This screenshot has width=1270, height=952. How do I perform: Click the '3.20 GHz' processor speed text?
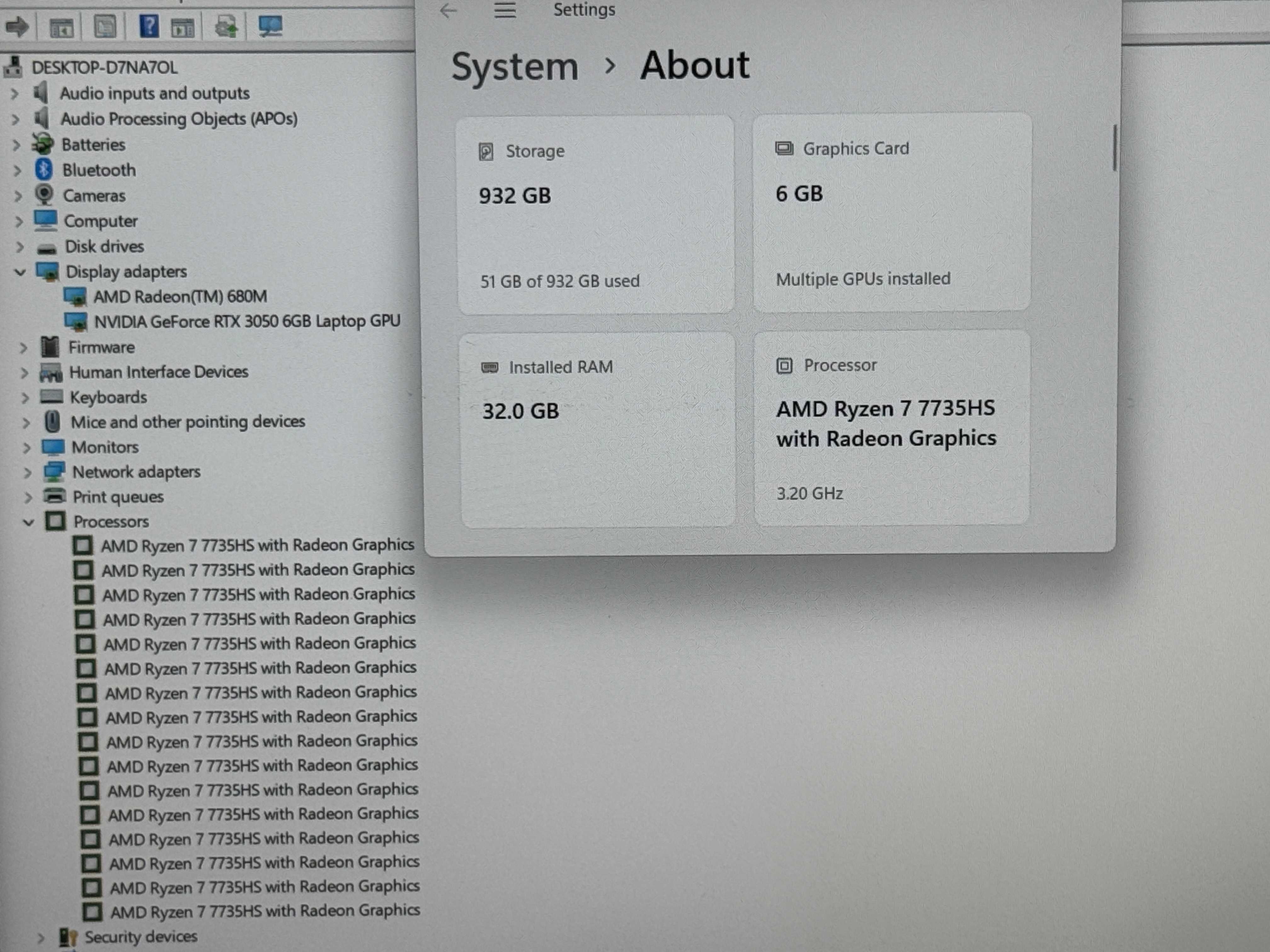809,494
